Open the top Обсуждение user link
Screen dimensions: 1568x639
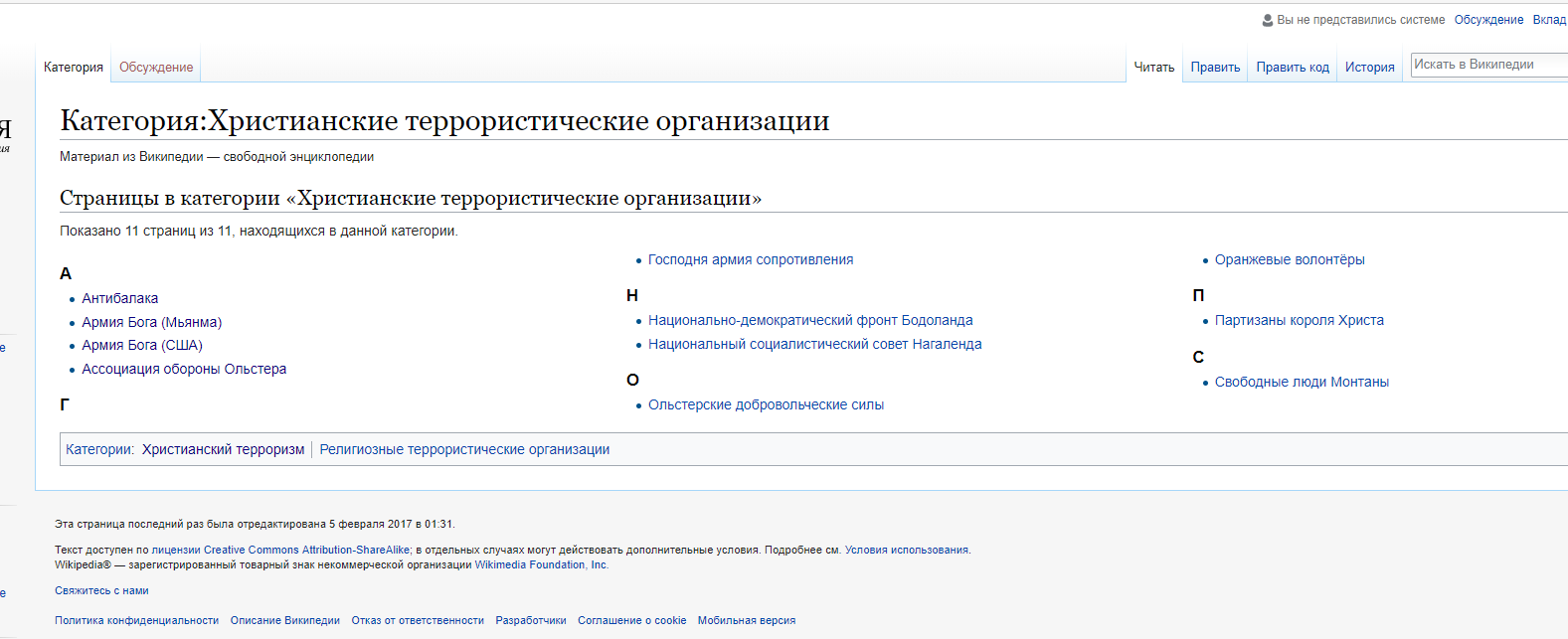coord(1488,20)
